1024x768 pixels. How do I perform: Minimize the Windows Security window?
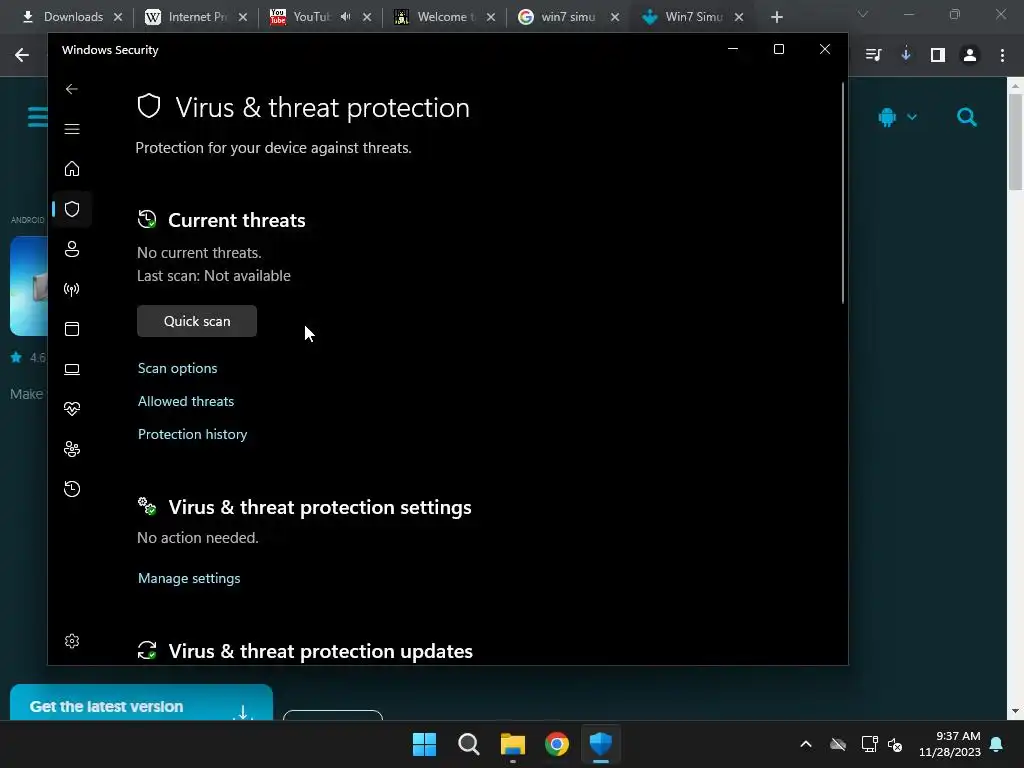tap(733, 49)
